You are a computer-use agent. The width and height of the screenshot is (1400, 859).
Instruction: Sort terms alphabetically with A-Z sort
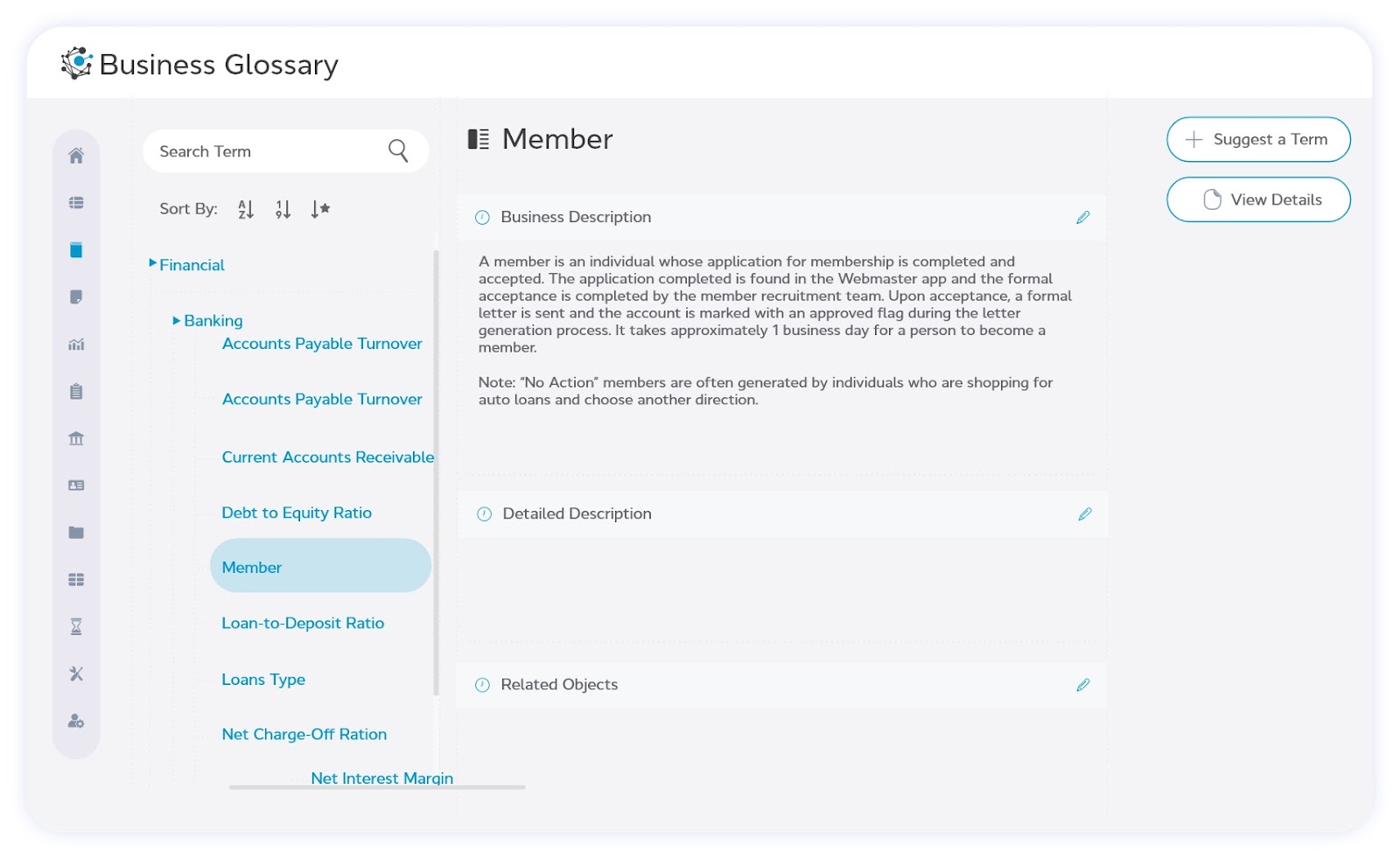point(246,208)
